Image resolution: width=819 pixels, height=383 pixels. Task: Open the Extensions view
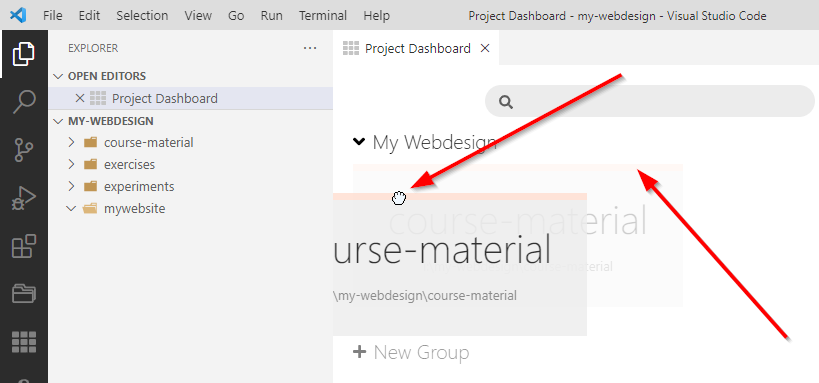click(x=24, y=246)
